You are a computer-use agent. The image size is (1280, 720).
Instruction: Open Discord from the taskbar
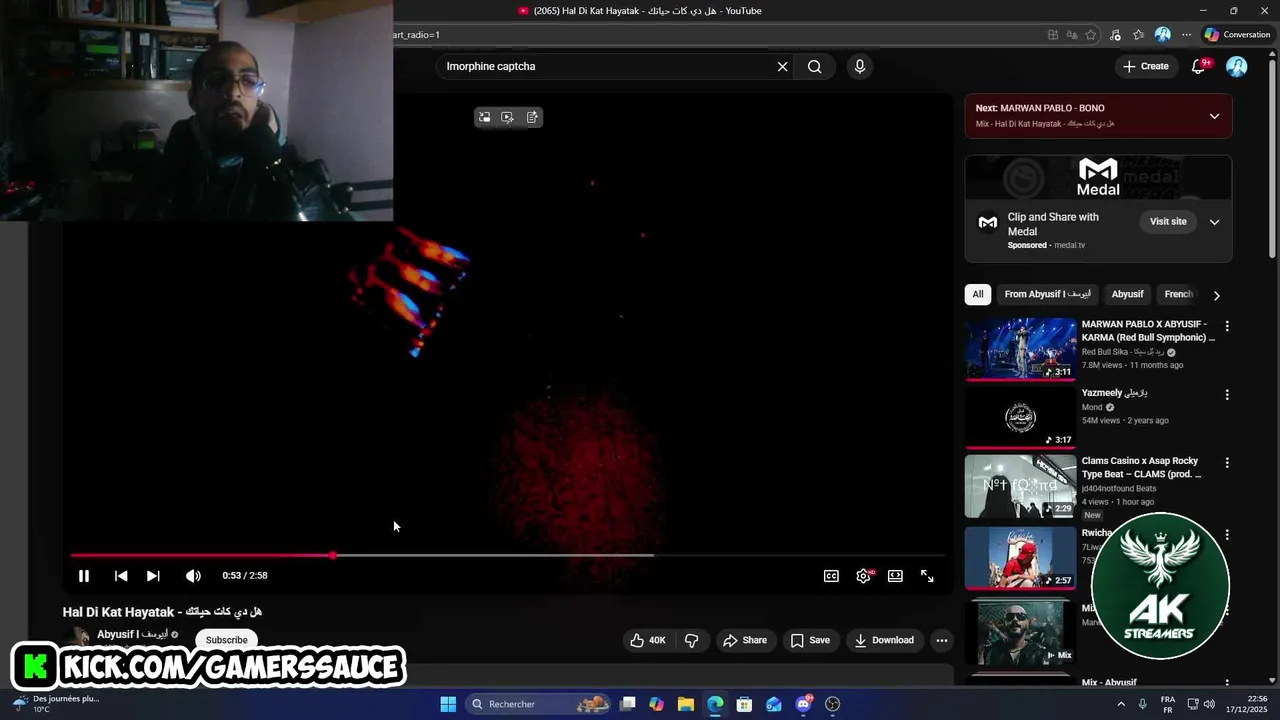click(803, 704)
